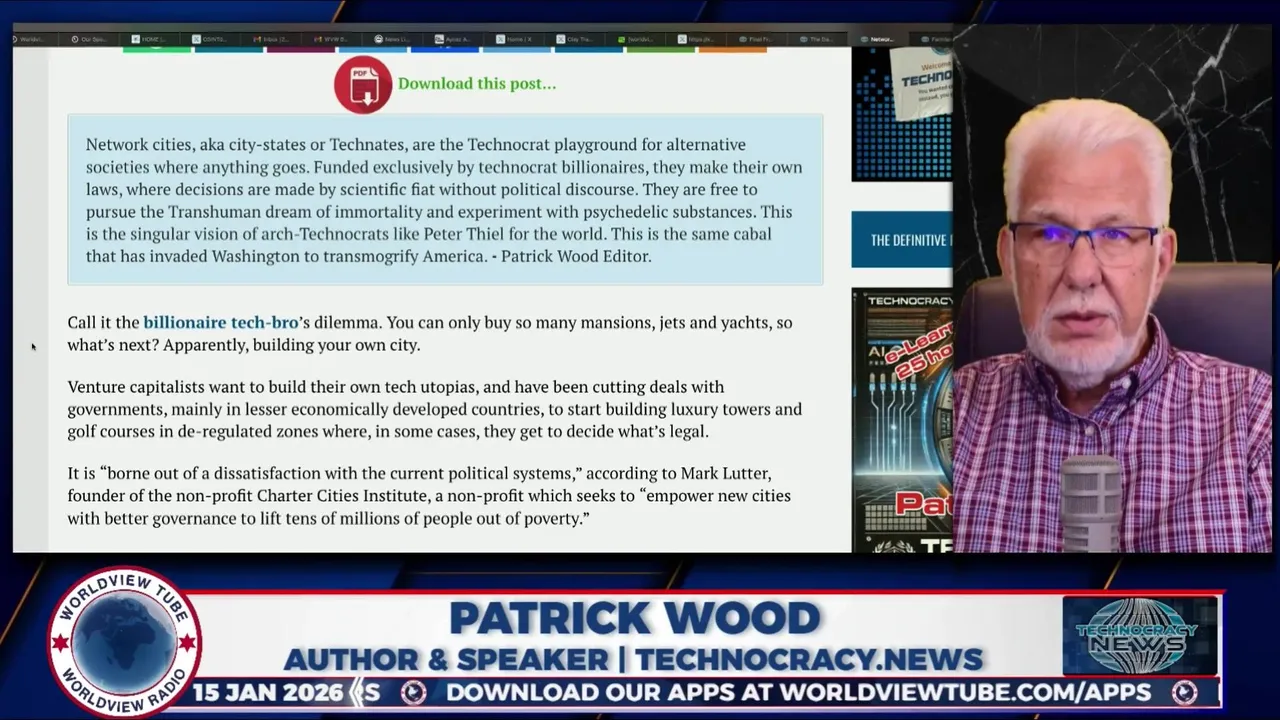1280x720 pixels.
Task: Open the 'THE DEFINITIVE' sidebar banner
Action: click(x=902, y=240)
